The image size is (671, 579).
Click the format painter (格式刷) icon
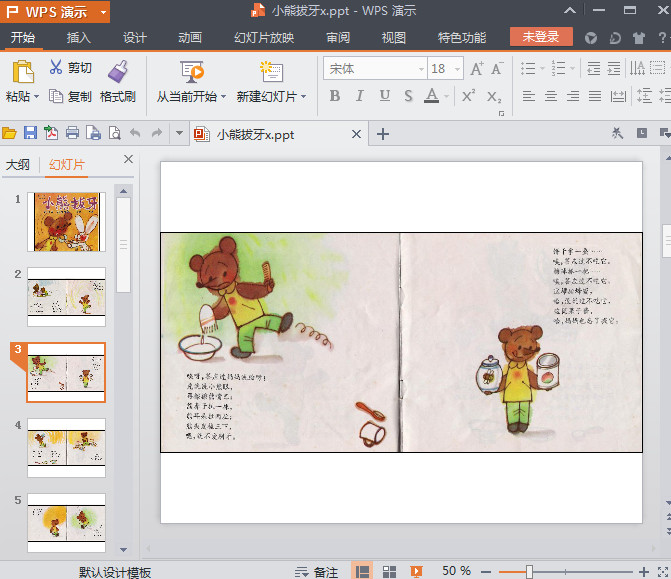pyautogui.click(x=118, y=72)
